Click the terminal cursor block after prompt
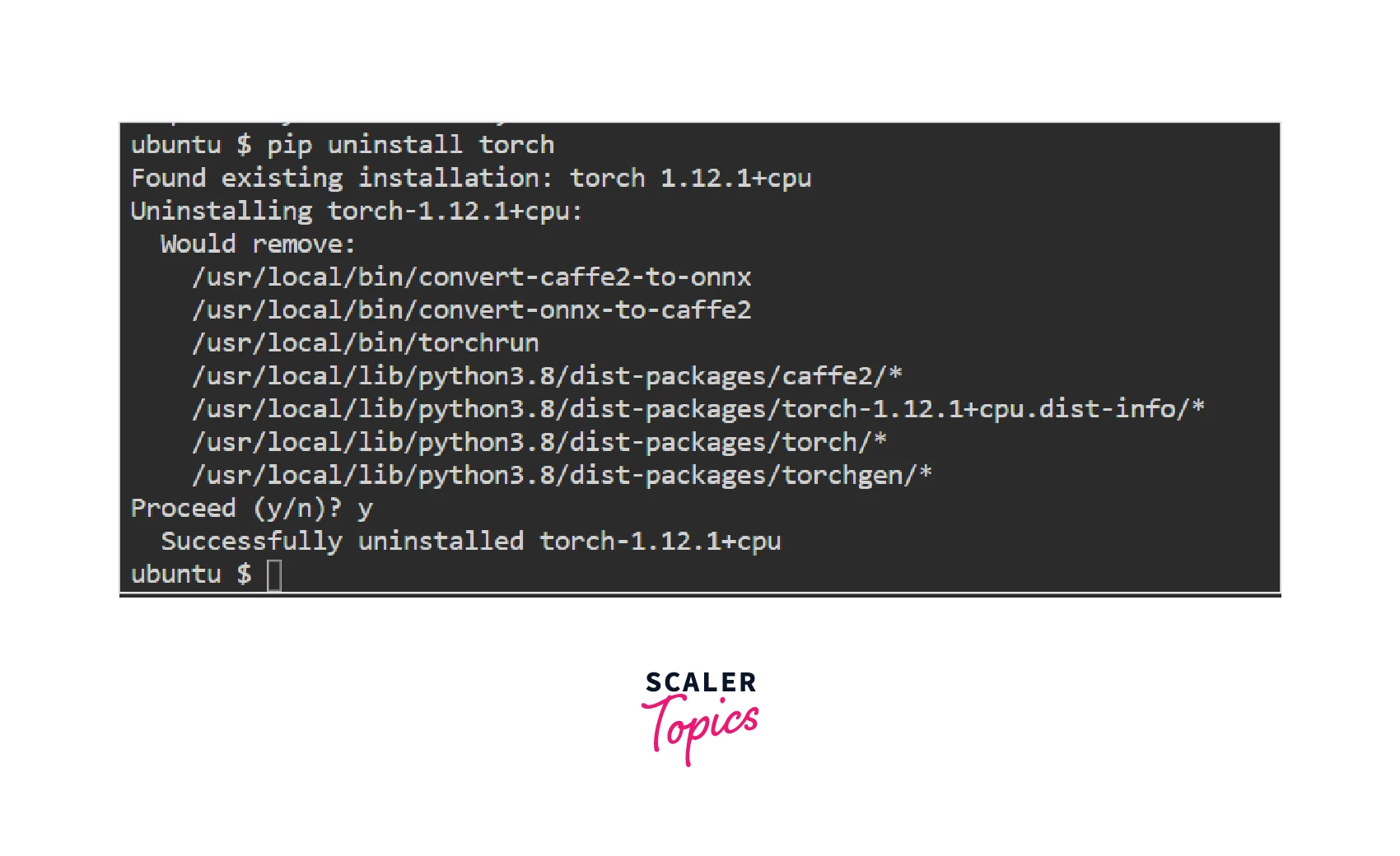The height and width of the screenshot is (856, 1400). [274, 575]
